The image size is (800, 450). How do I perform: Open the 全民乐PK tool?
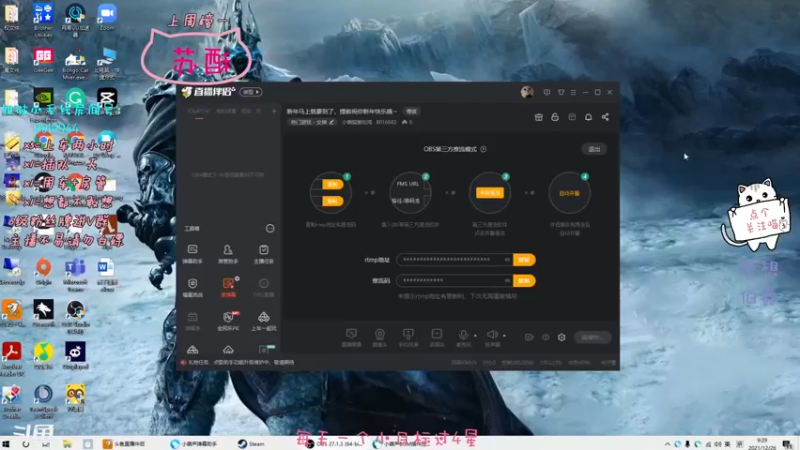coord(228,321)
